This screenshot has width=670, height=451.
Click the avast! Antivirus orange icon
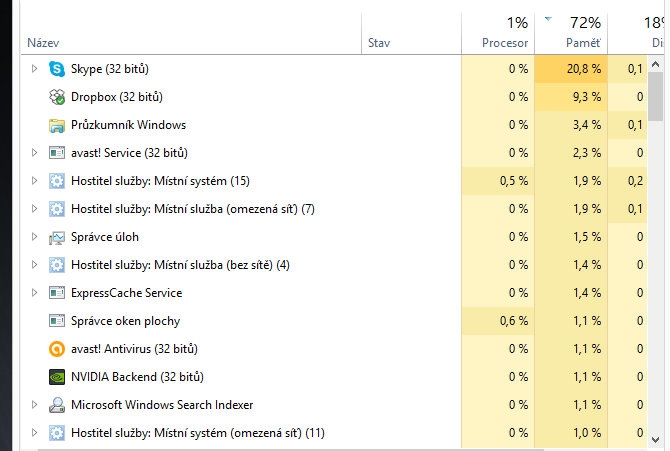coord(57,349)
